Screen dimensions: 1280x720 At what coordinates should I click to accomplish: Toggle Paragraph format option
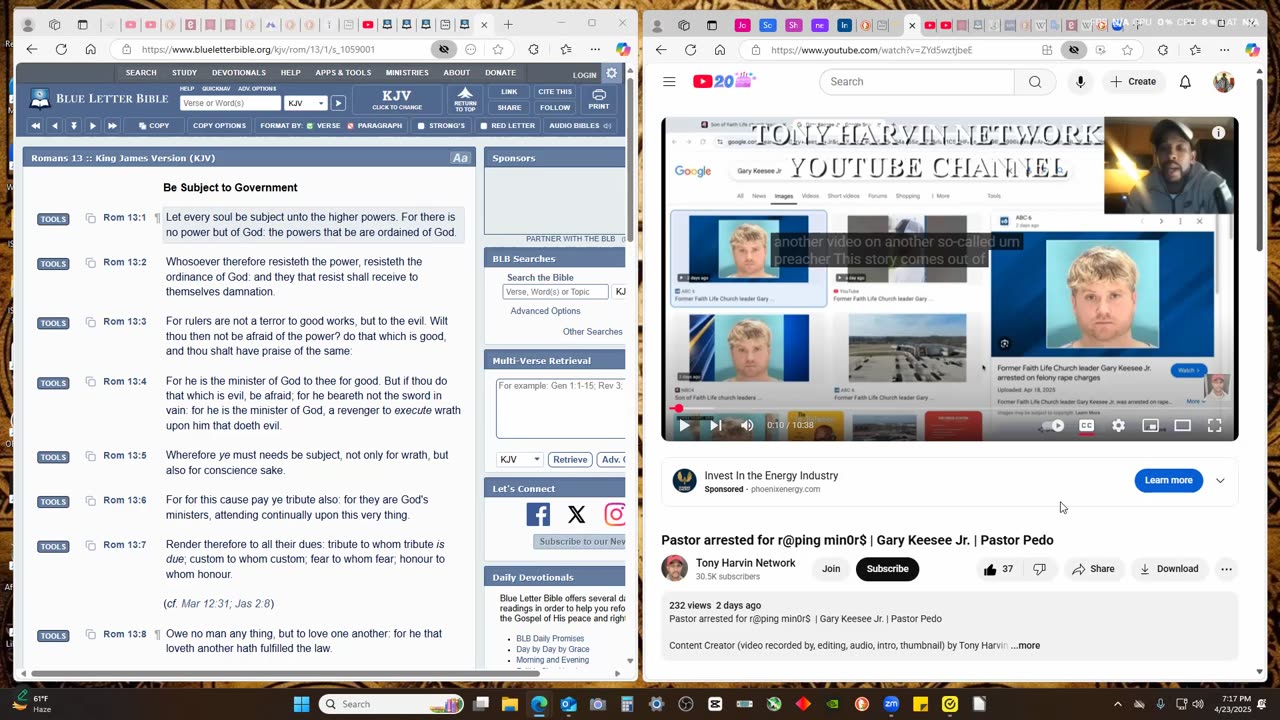(x=375, y=126)
